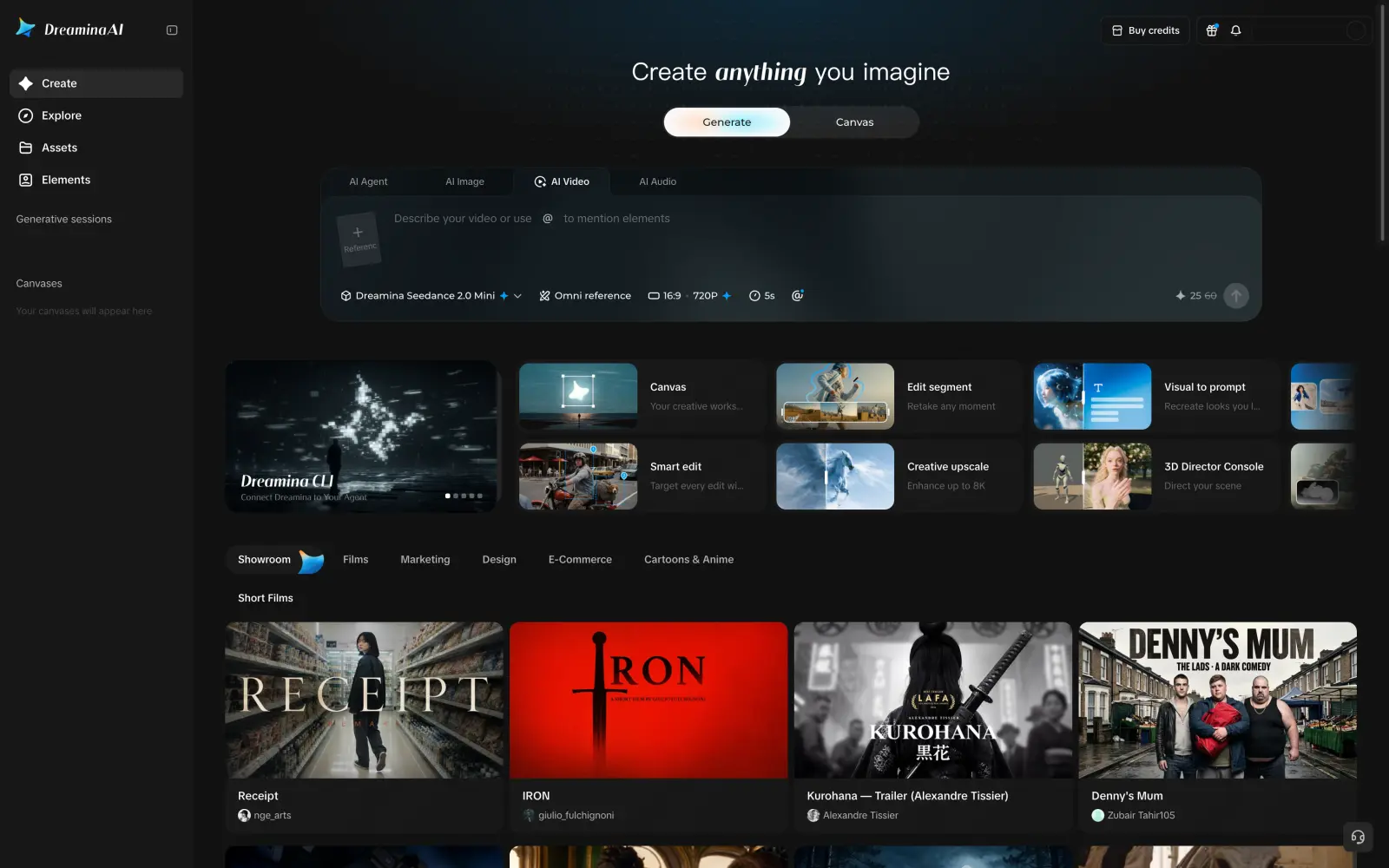Open the Films category
The width and height of the screenshot is (1389, 868).
355,560
